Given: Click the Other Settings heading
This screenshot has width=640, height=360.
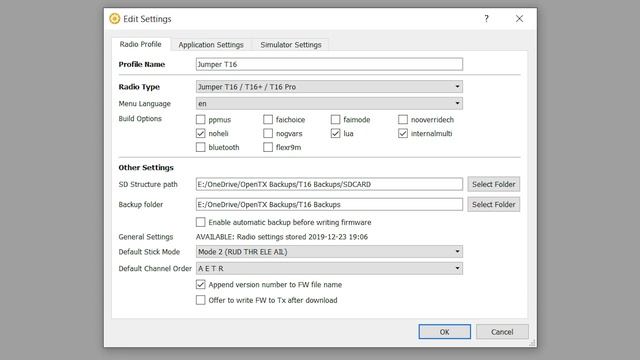Looking at the screenshot, I should [146, 168].
